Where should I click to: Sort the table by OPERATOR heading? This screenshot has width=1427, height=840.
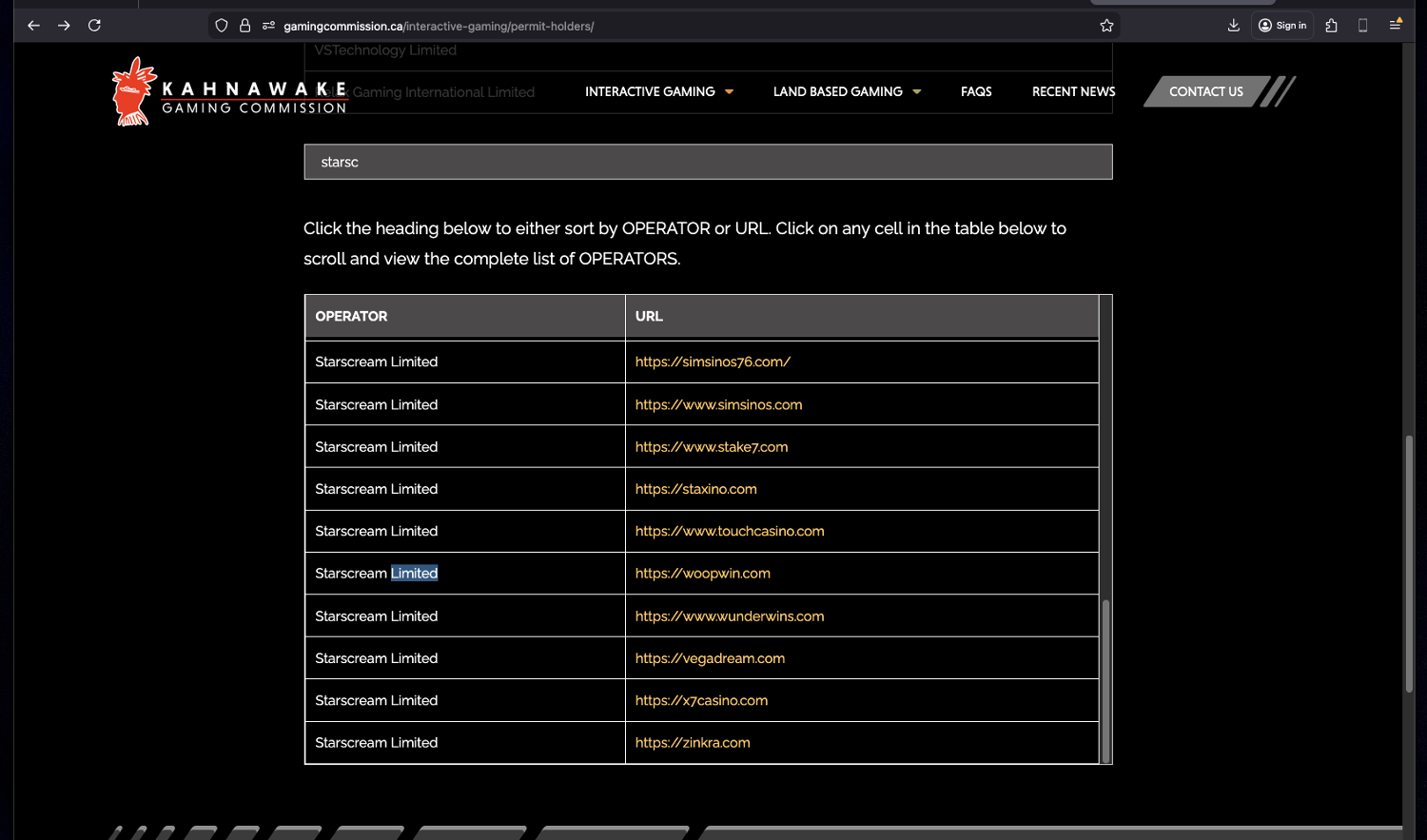tap(351, 316)
